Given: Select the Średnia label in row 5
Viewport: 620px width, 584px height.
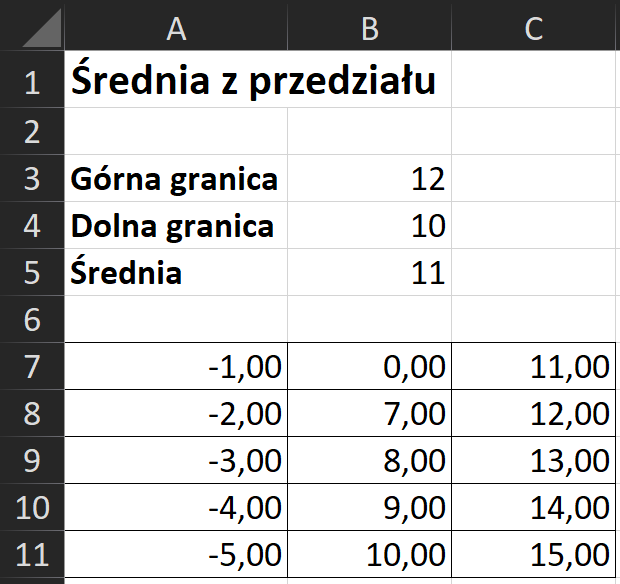Looking at the screenshot, I should [176, 272].
